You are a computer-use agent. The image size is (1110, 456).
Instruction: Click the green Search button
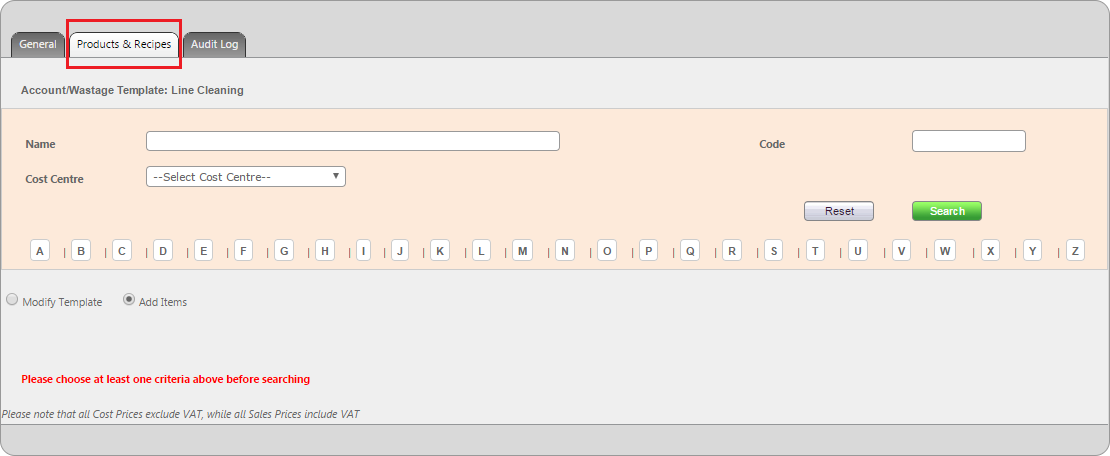point(946,211)
